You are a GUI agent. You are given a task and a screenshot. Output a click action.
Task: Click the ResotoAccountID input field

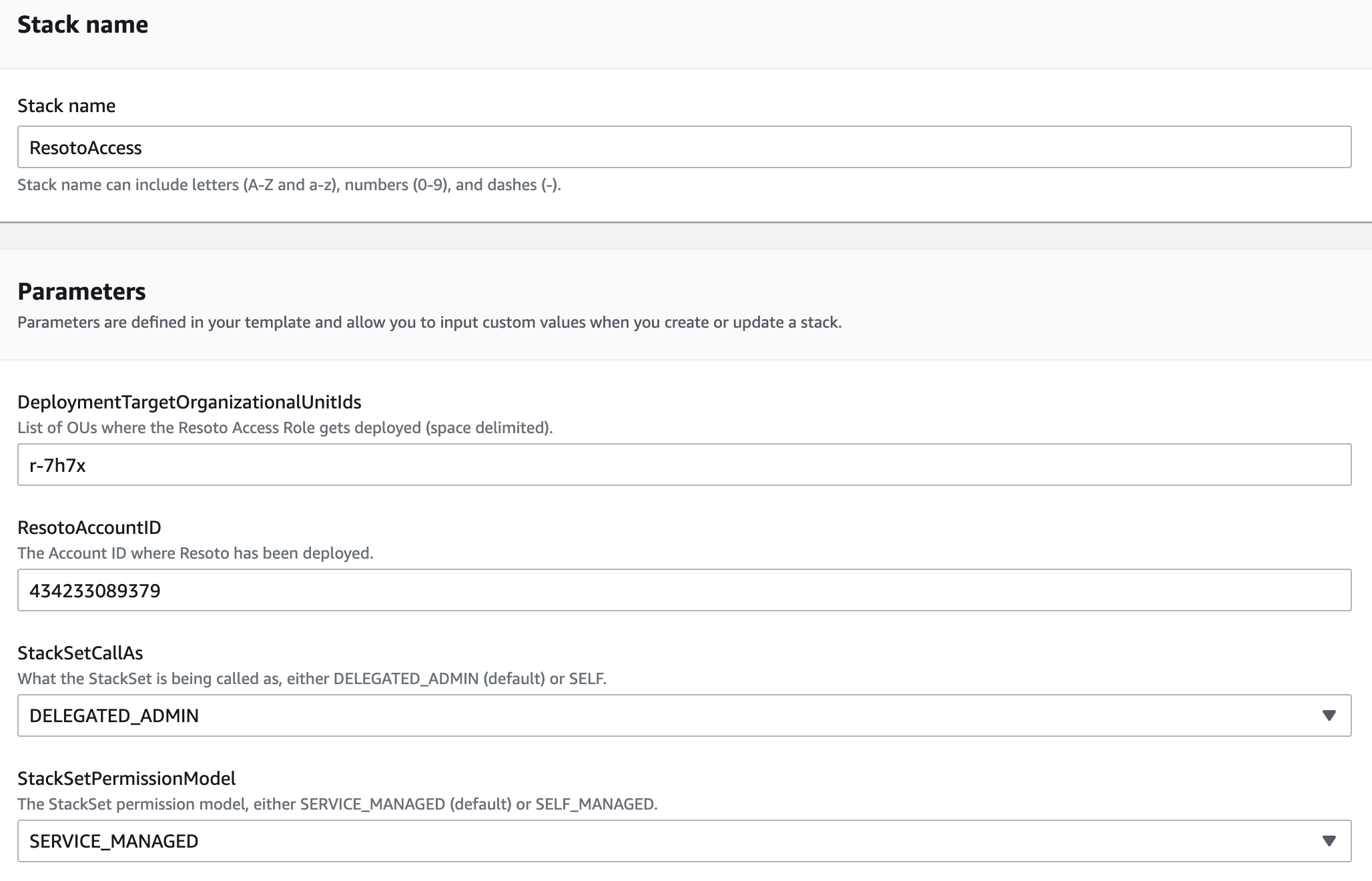pos(684,590)
